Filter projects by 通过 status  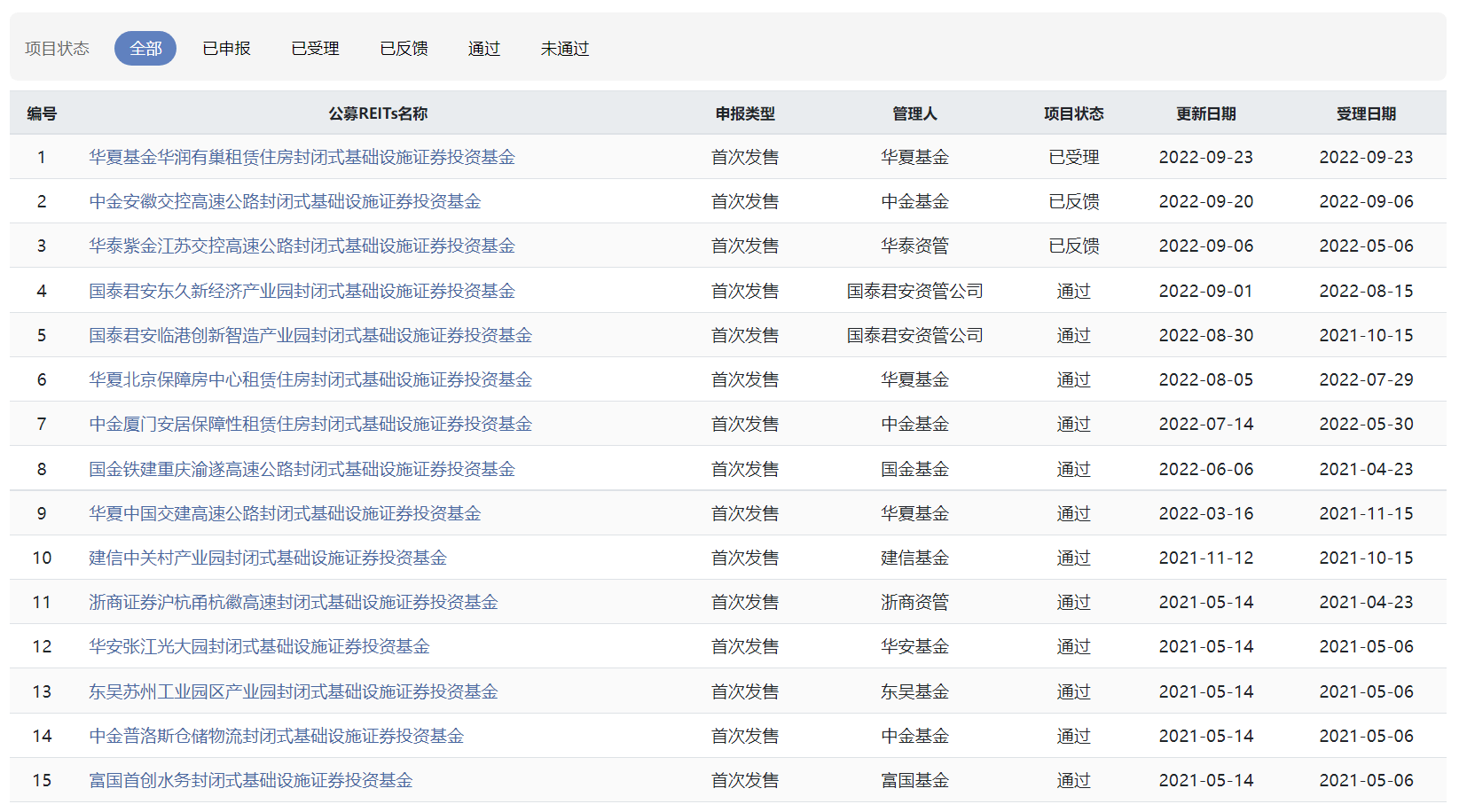pyautogui.click(x=484, y=49)
